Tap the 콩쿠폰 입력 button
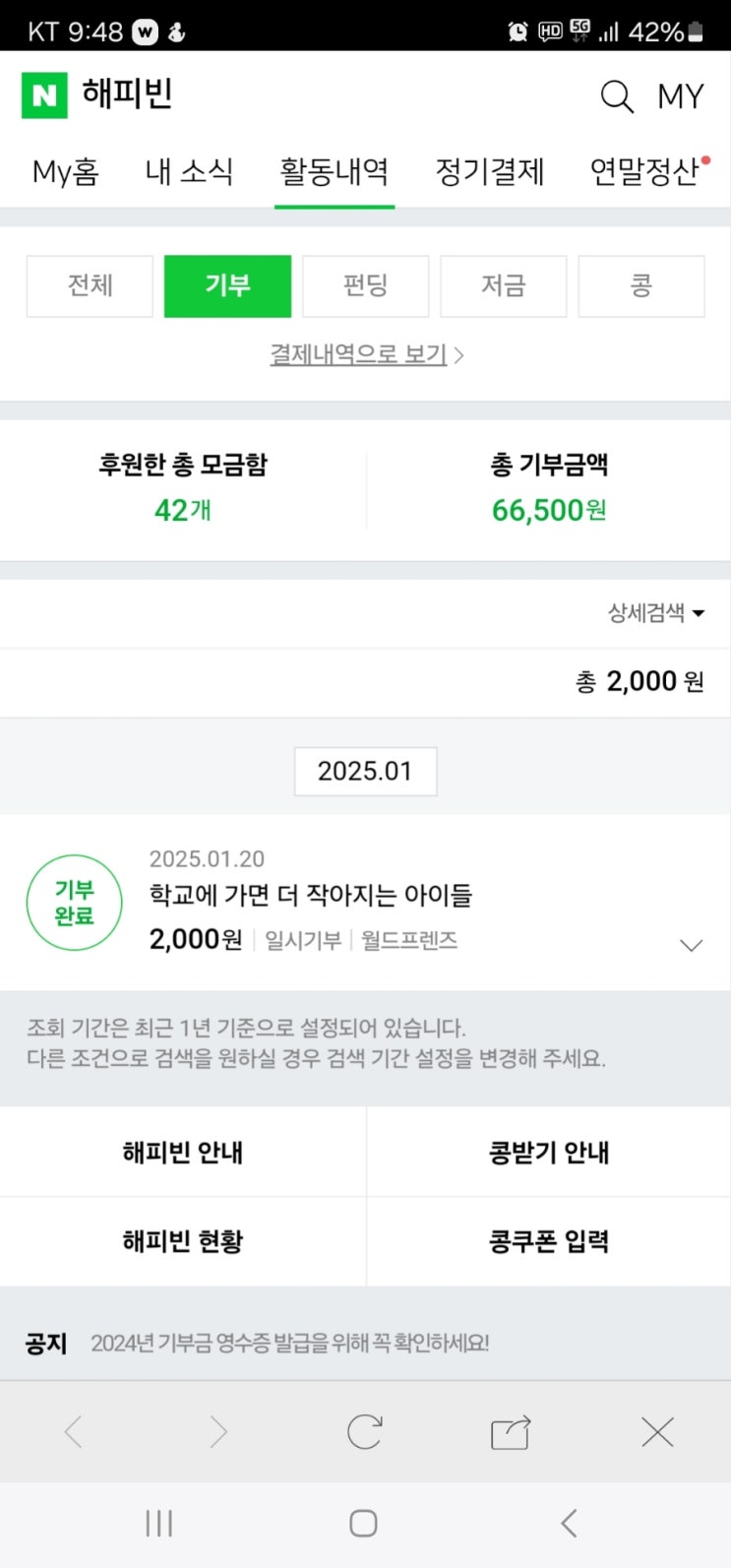Image resolution: width=731 pixels, height=1568 pixels. click(548, 1241)
